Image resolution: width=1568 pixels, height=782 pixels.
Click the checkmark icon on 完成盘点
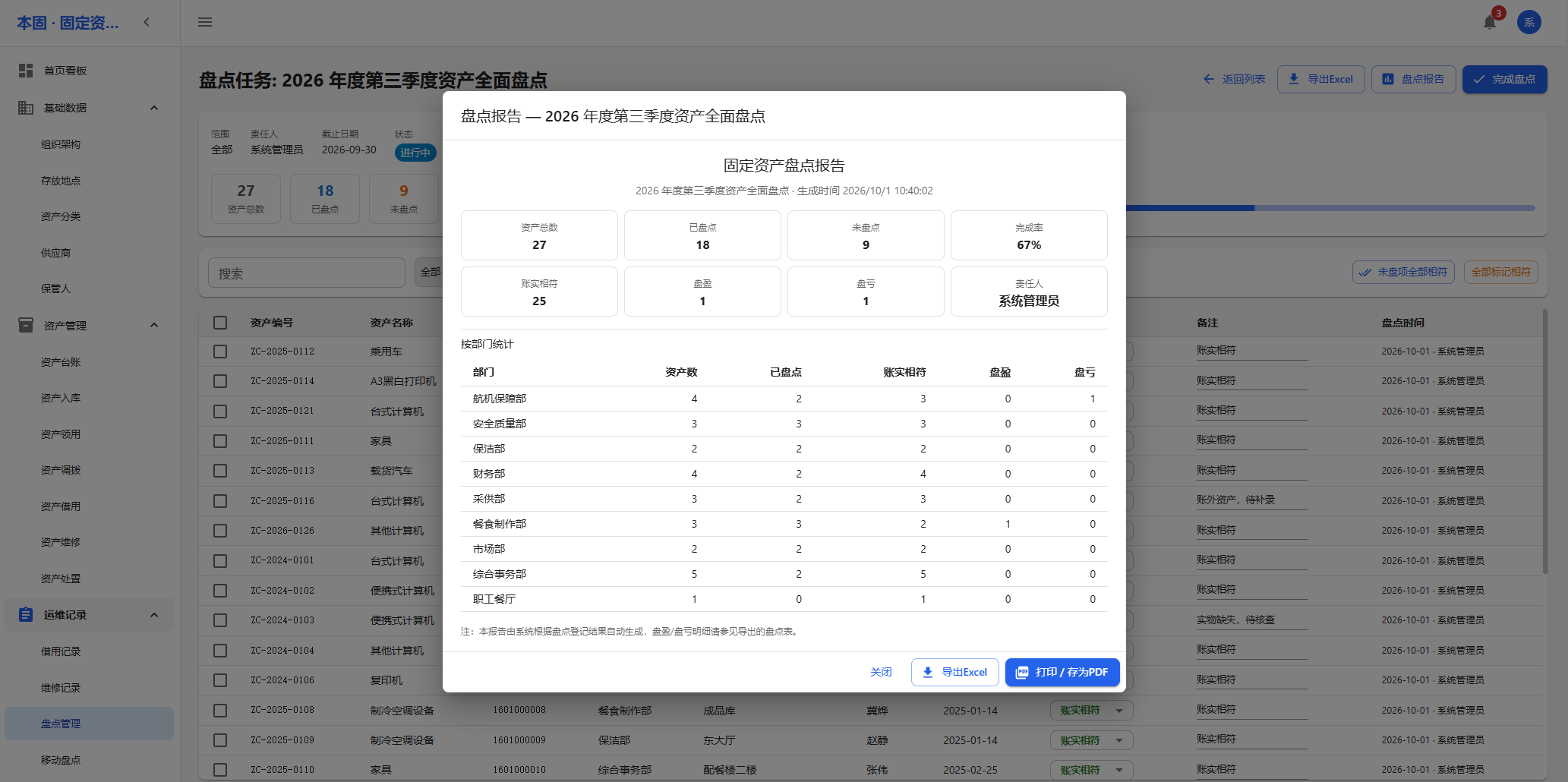click(1479, 79)
